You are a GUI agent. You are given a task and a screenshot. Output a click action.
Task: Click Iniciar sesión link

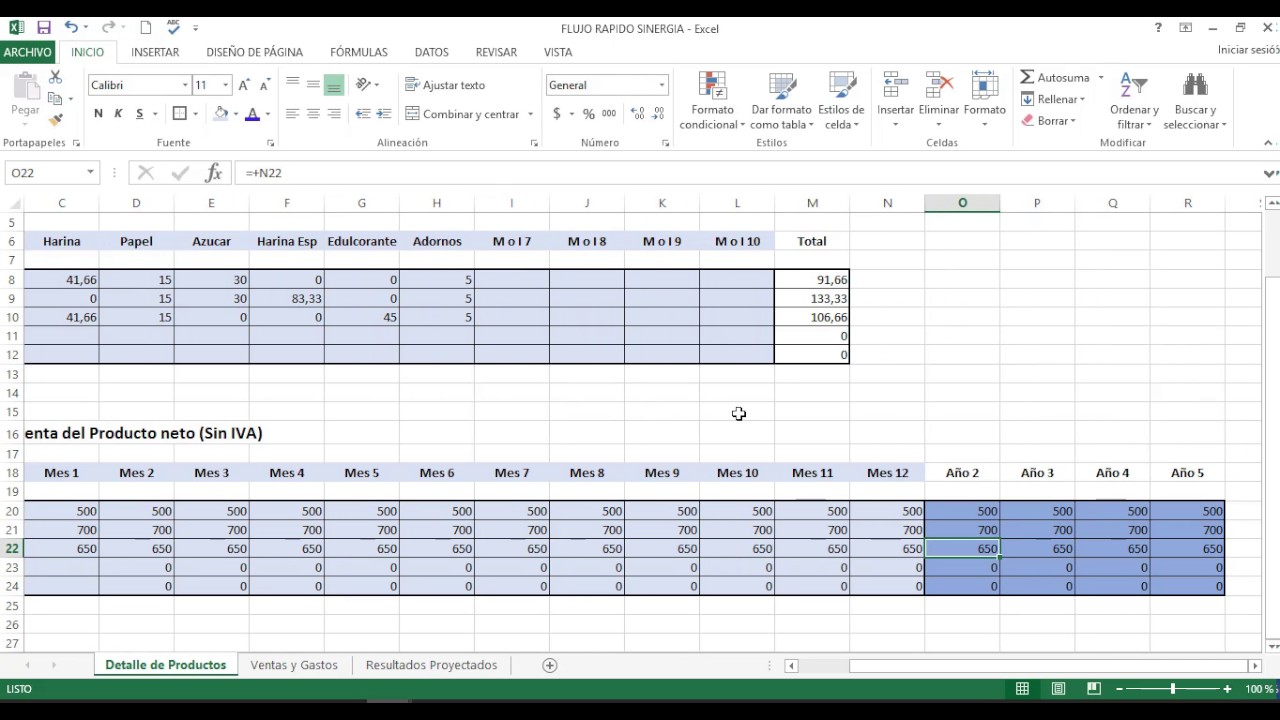pos(1248,50)
